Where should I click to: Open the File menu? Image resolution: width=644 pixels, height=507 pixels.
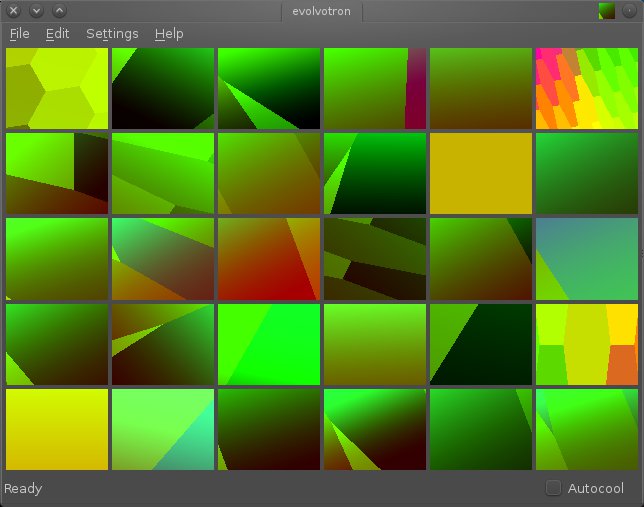click(x=19, y=33)
